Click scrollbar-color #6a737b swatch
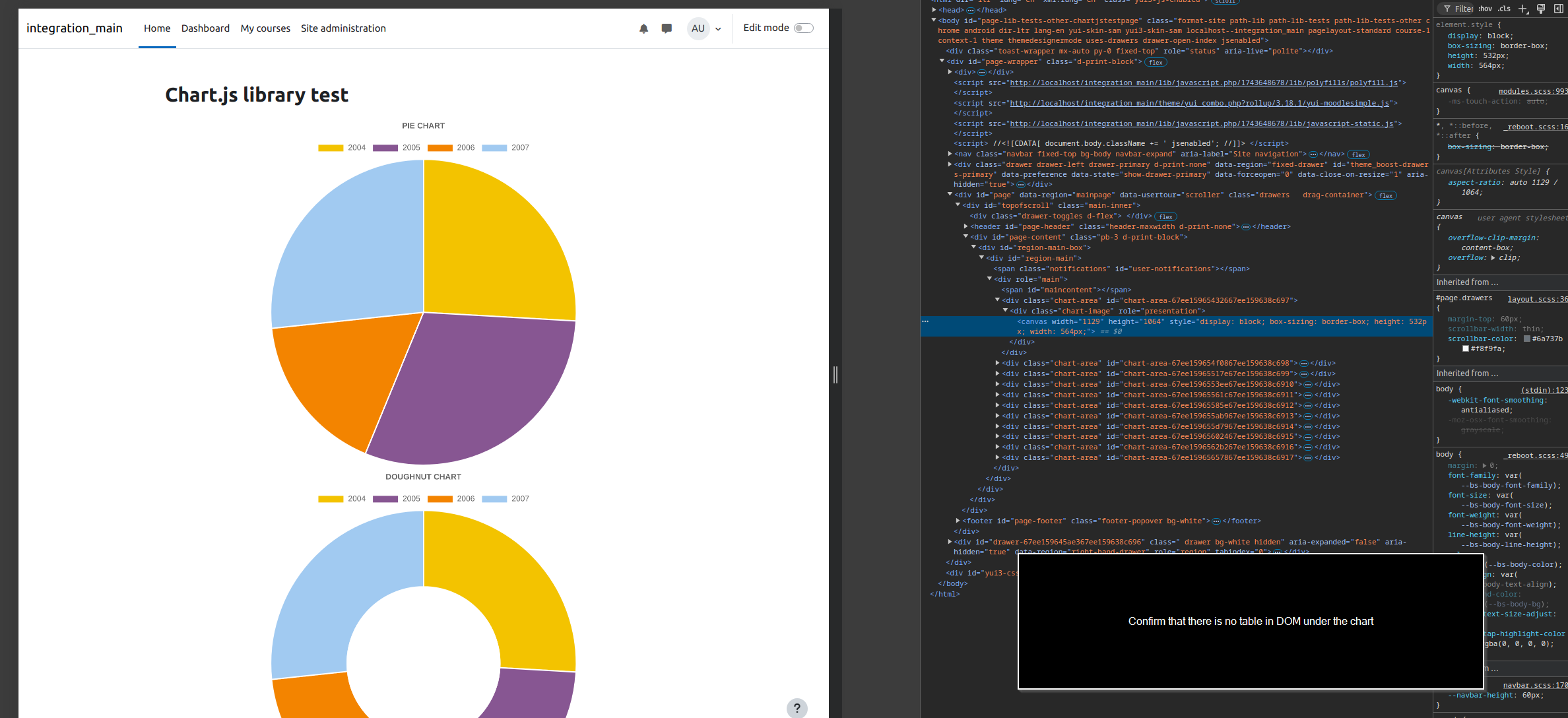This screenshot has width=1568, height=718. (x=1527, y=339)
